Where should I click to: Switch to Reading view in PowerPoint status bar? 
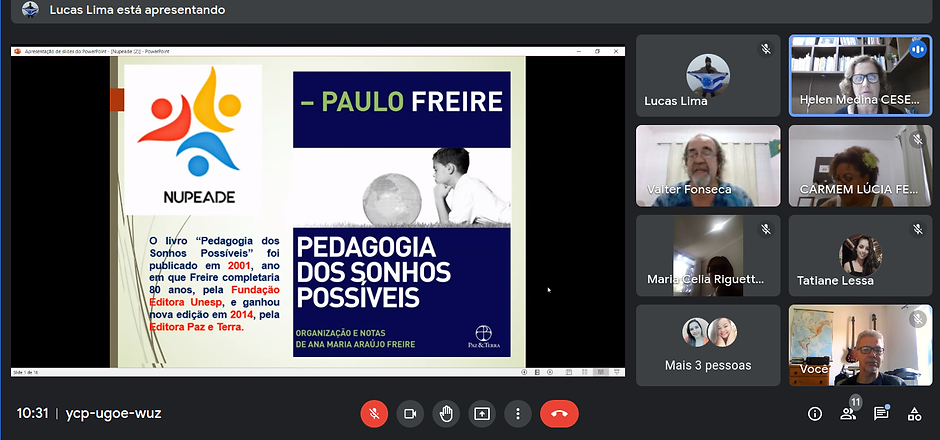[601, 372]
